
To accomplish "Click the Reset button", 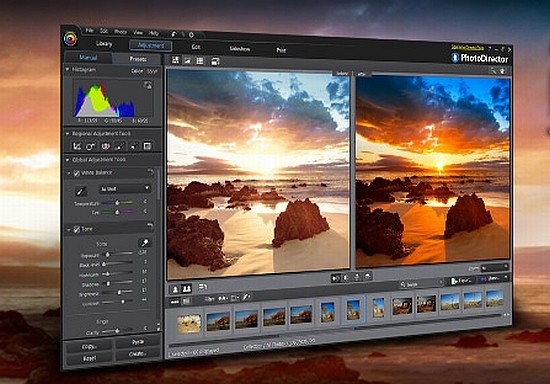I will [89, 358].
